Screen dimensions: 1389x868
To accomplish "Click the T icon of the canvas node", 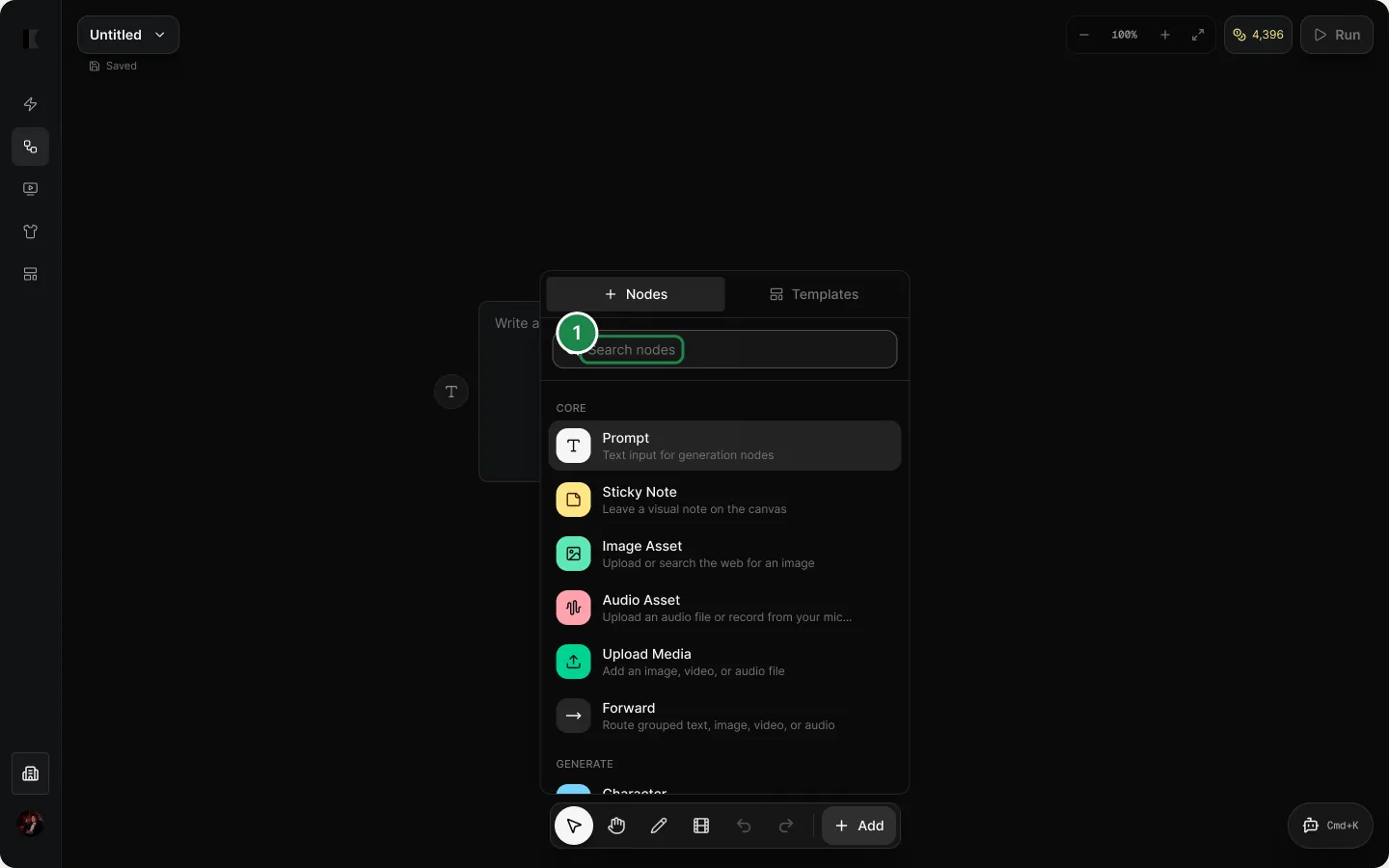I will pyautogui.click(x=451, y=392).
